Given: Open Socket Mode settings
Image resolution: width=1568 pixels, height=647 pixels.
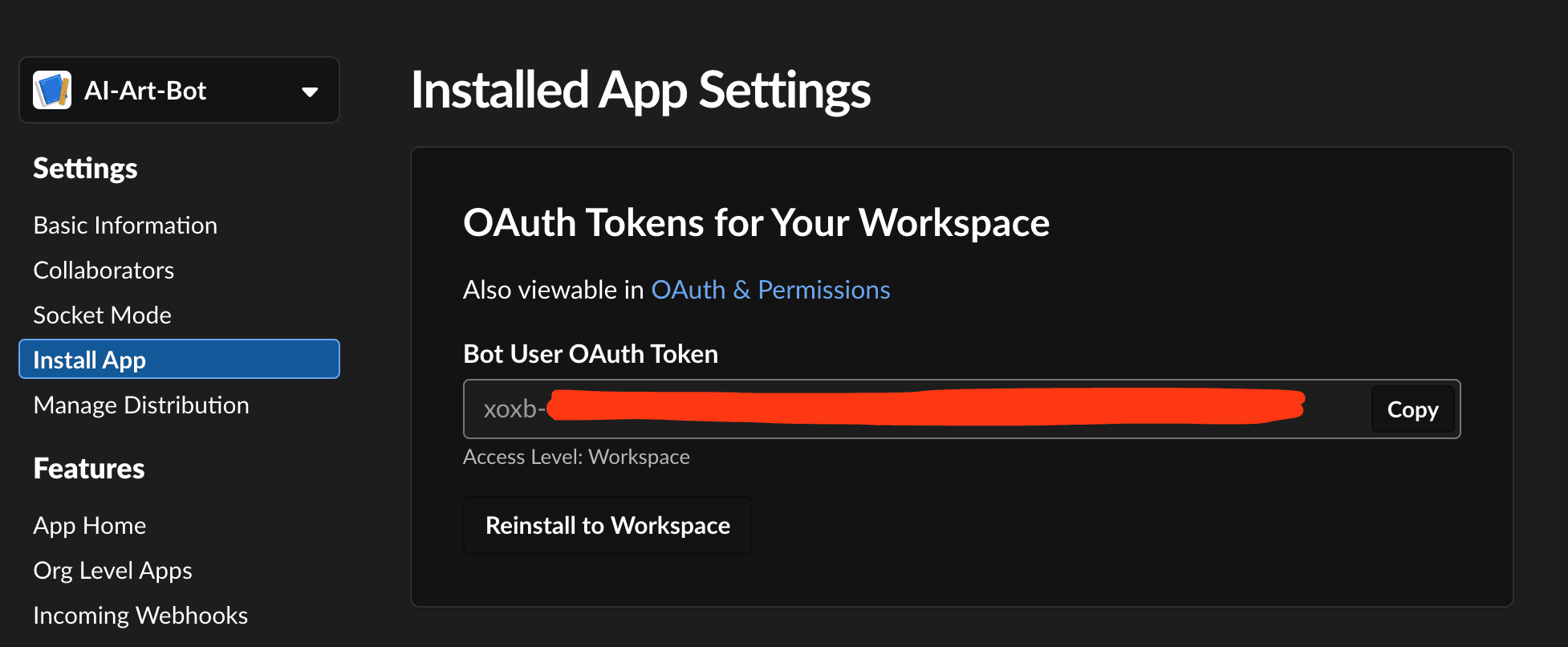Looking at the screenshot, I should [102, 315].
